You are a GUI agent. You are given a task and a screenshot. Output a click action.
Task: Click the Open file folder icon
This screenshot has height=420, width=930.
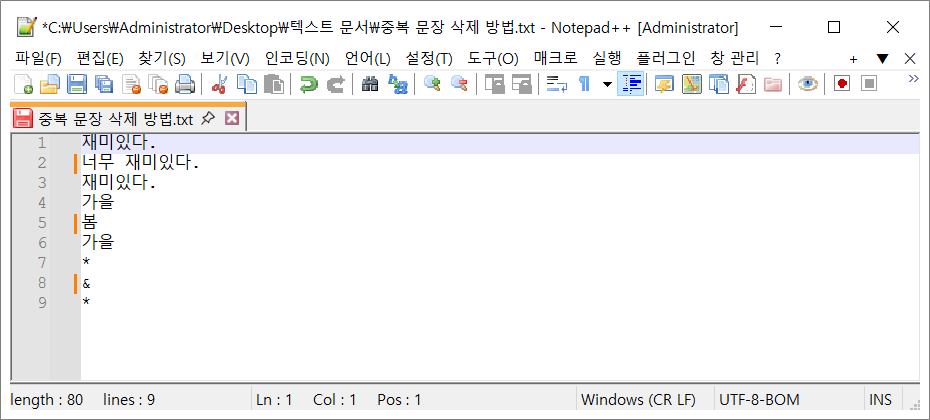pyautogui.click(x=50, y=84)
